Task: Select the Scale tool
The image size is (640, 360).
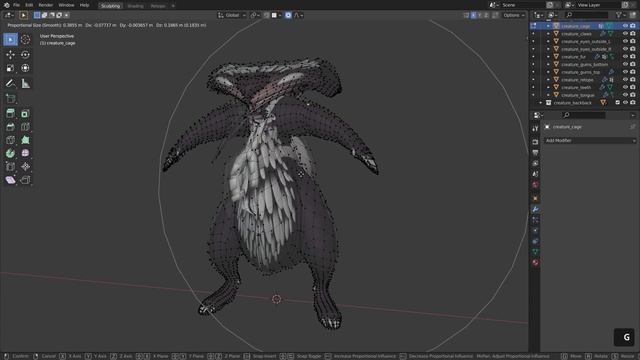Action: [x=10, y=68]
